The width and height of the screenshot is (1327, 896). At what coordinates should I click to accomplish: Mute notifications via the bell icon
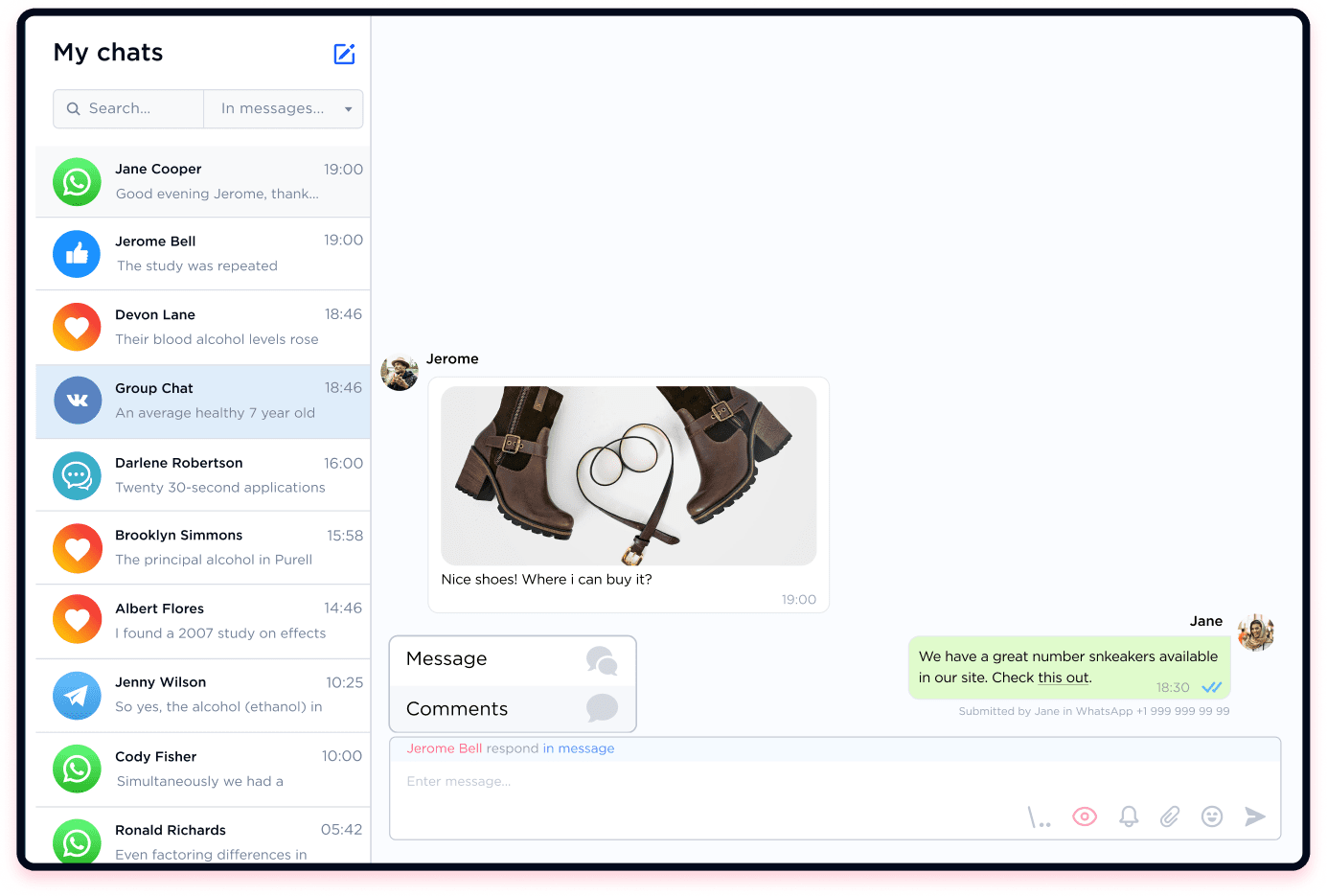click(1128, 816)
